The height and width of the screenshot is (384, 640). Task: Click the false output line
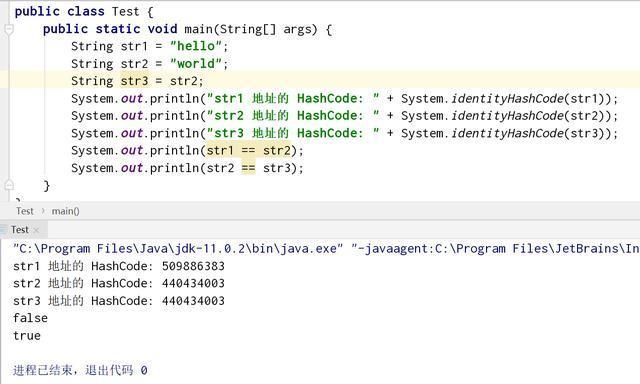click(x=30, y=318)
